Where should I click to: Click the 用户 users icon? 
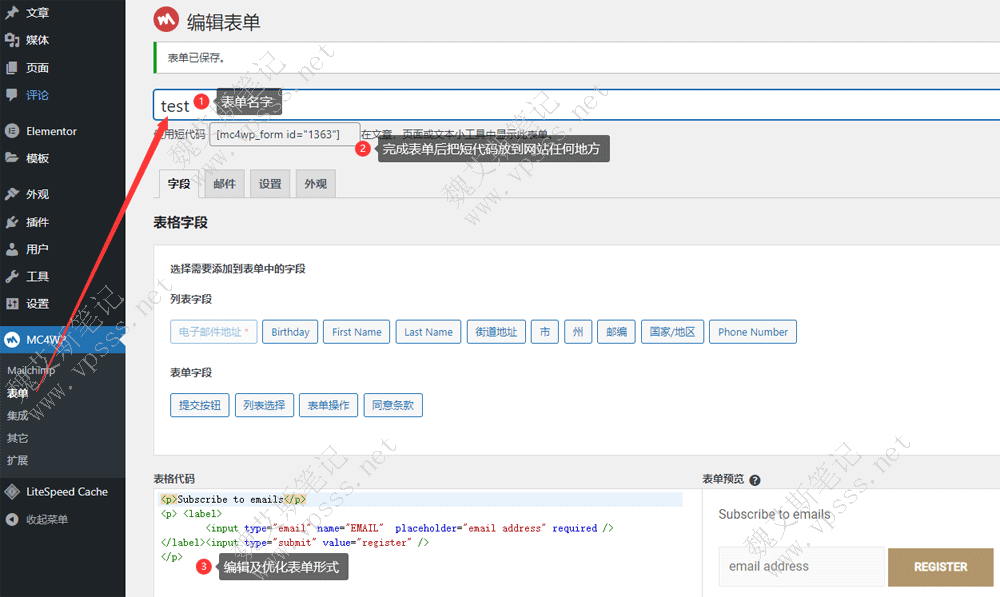(x=12, y=249)
